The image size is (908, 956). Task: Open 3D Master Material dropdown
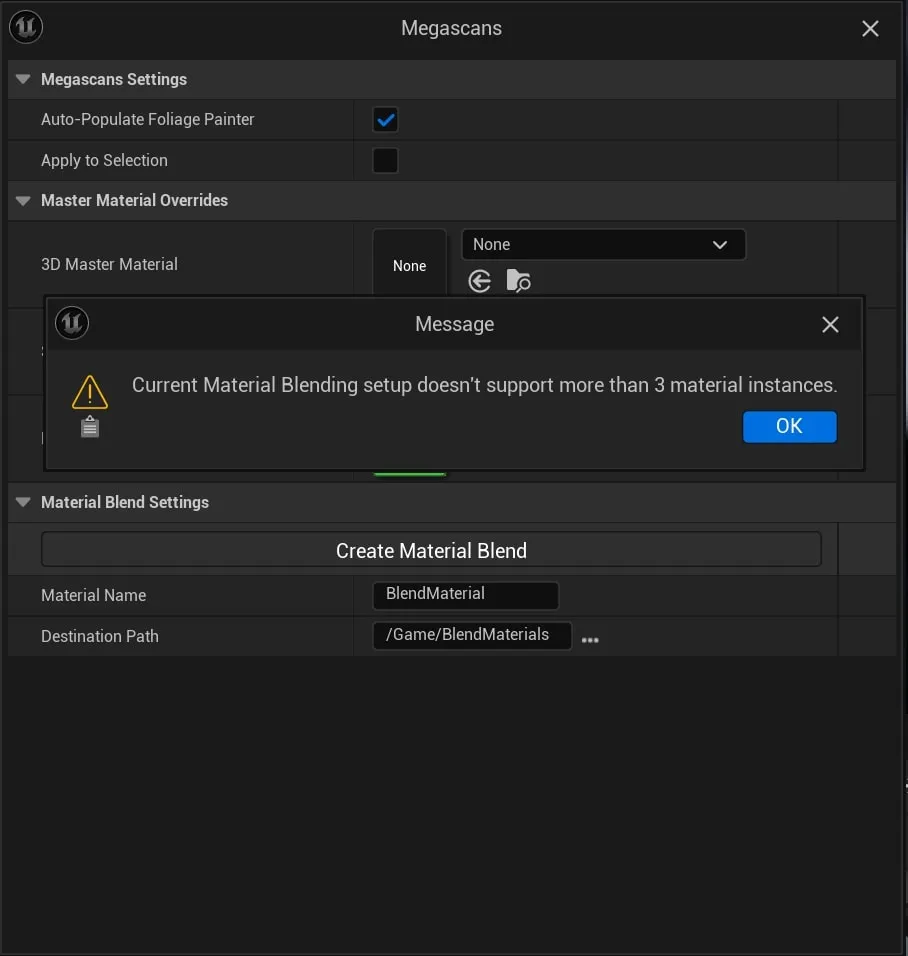pyautogui.click(x=604, y=244)
